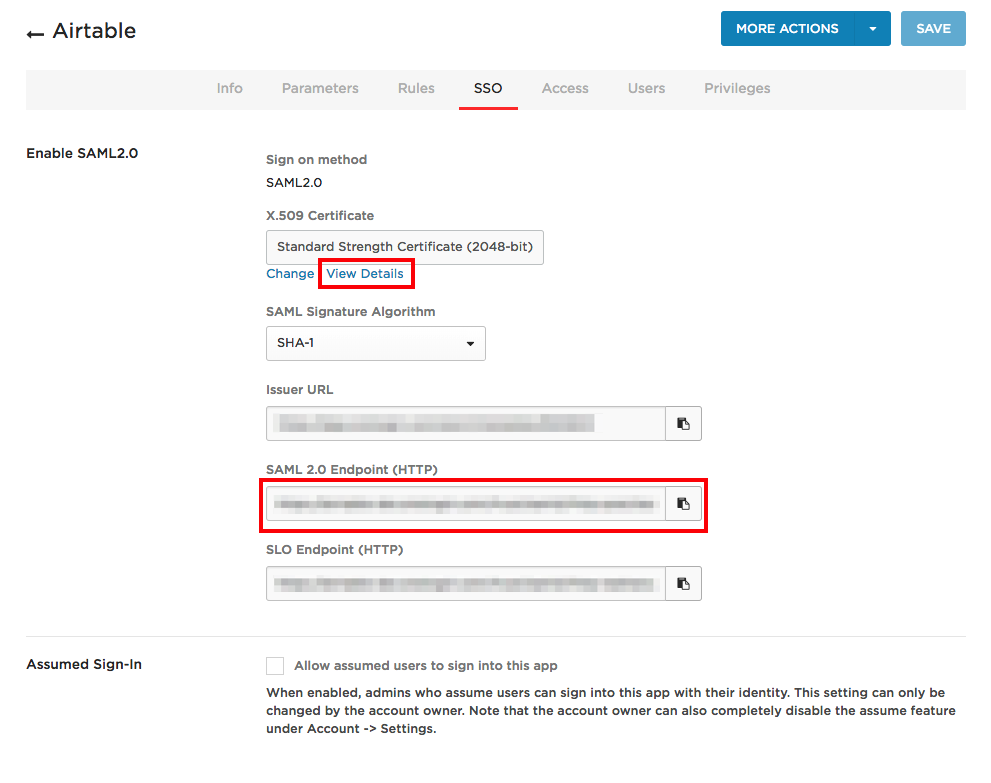Select the SSO tab
The image size is (991, 783).
(x=488, y=88)
